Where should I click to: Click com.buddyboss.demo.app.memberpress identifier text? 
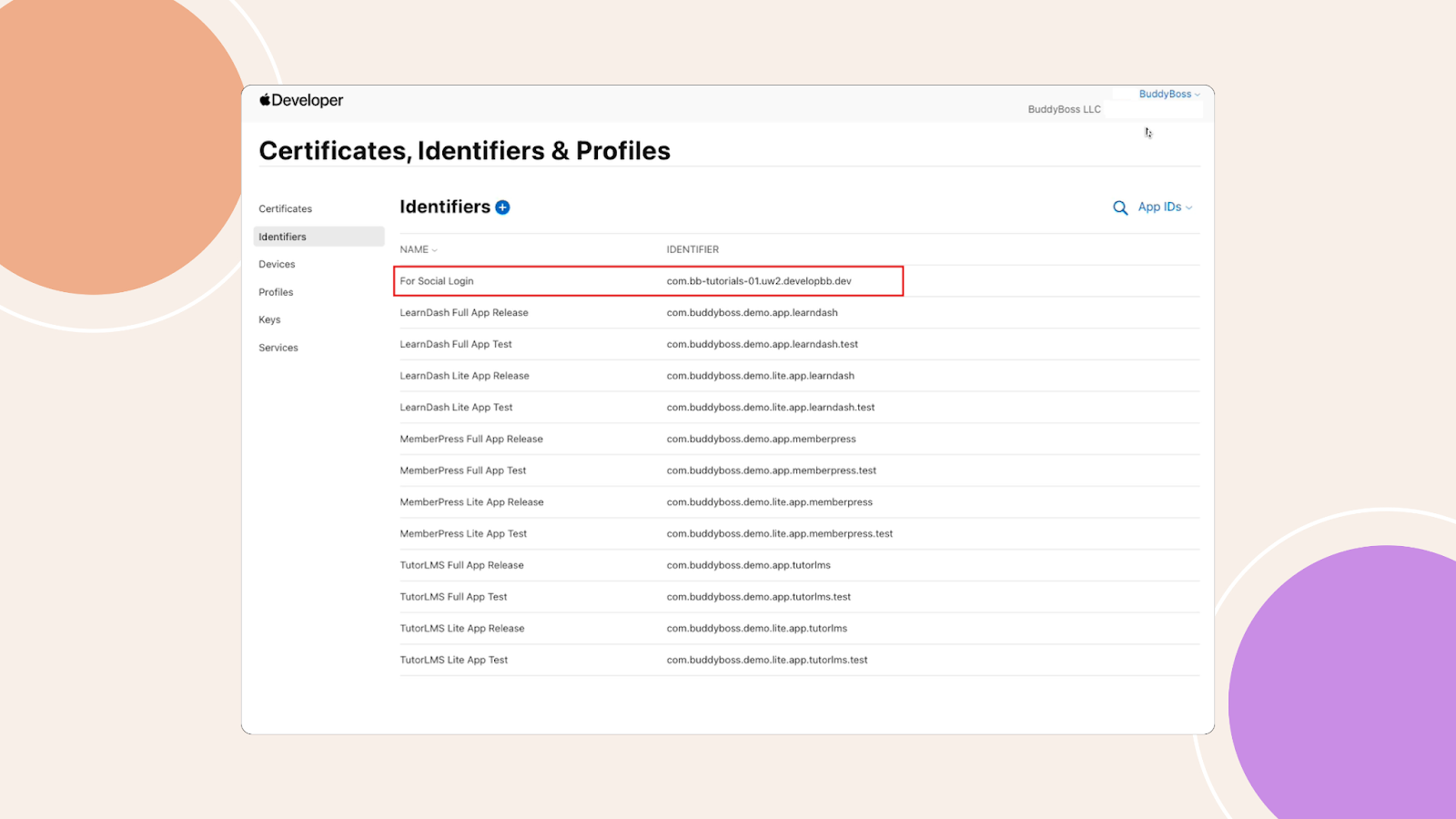click(761, 440)
